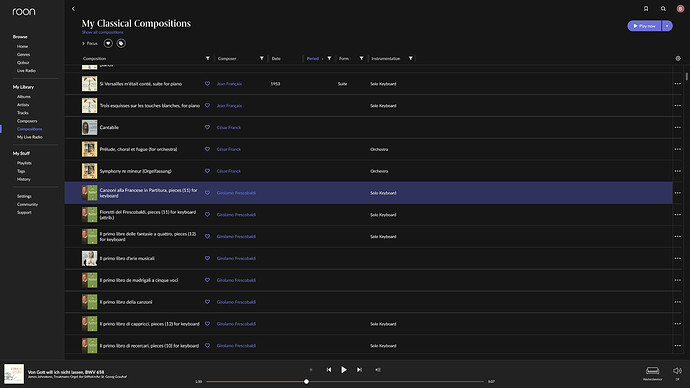Open Settings in sidebar
This screenshot has height=388, width=690.
click(24, 196)
